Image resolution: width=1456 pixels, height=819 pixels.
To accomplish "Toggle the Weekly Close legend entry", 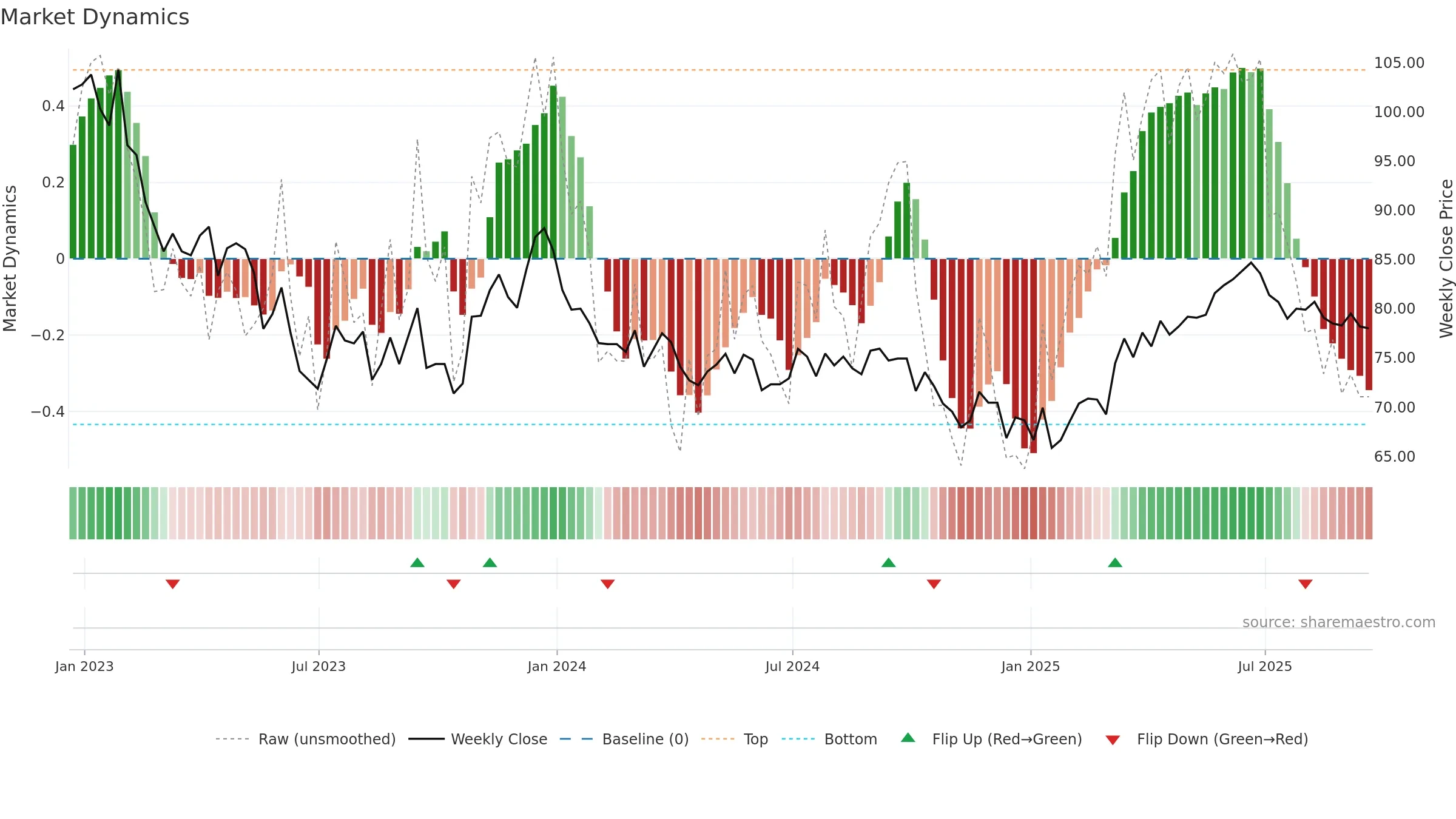I will [x=478, y=739].
